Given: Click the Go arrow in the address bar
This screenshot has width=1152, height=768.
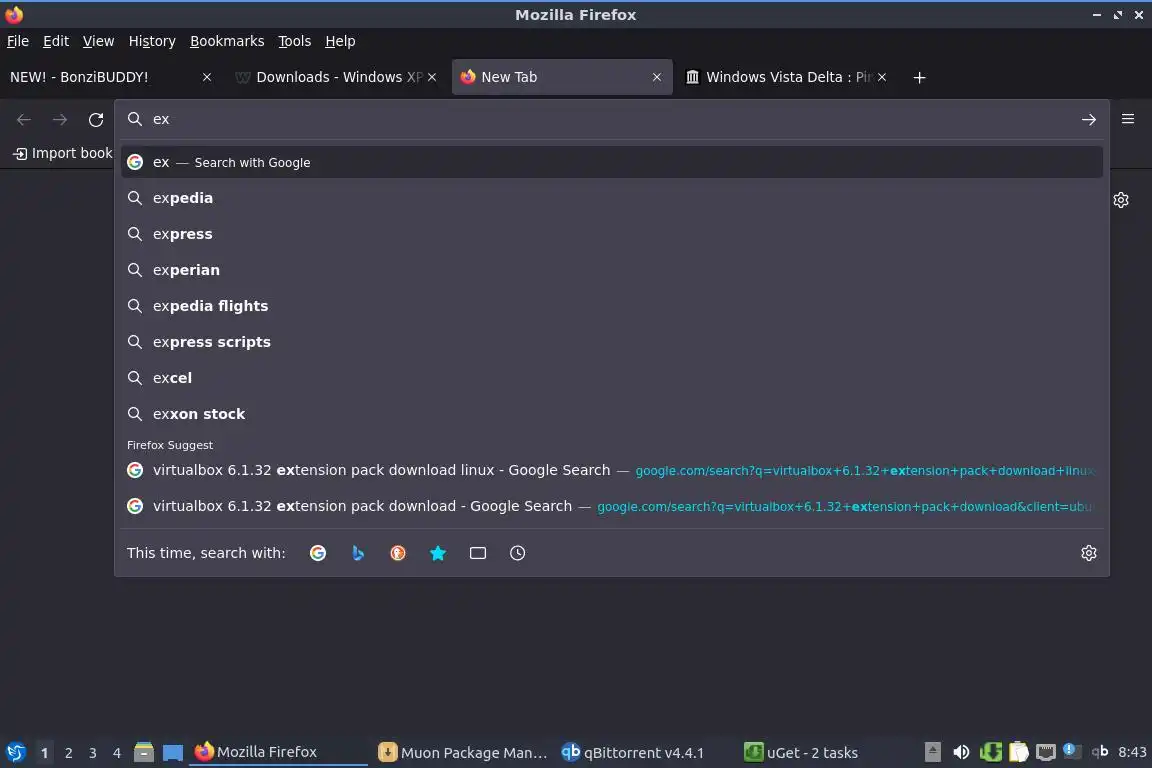Looking at the screenshot, I should coord(1088,120).
